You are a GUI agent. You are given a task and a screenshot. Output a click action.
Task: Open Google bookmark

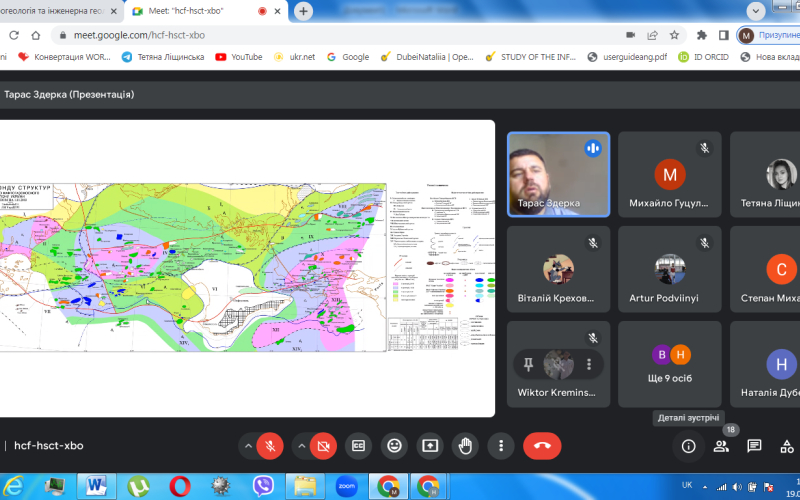(348, 57)
